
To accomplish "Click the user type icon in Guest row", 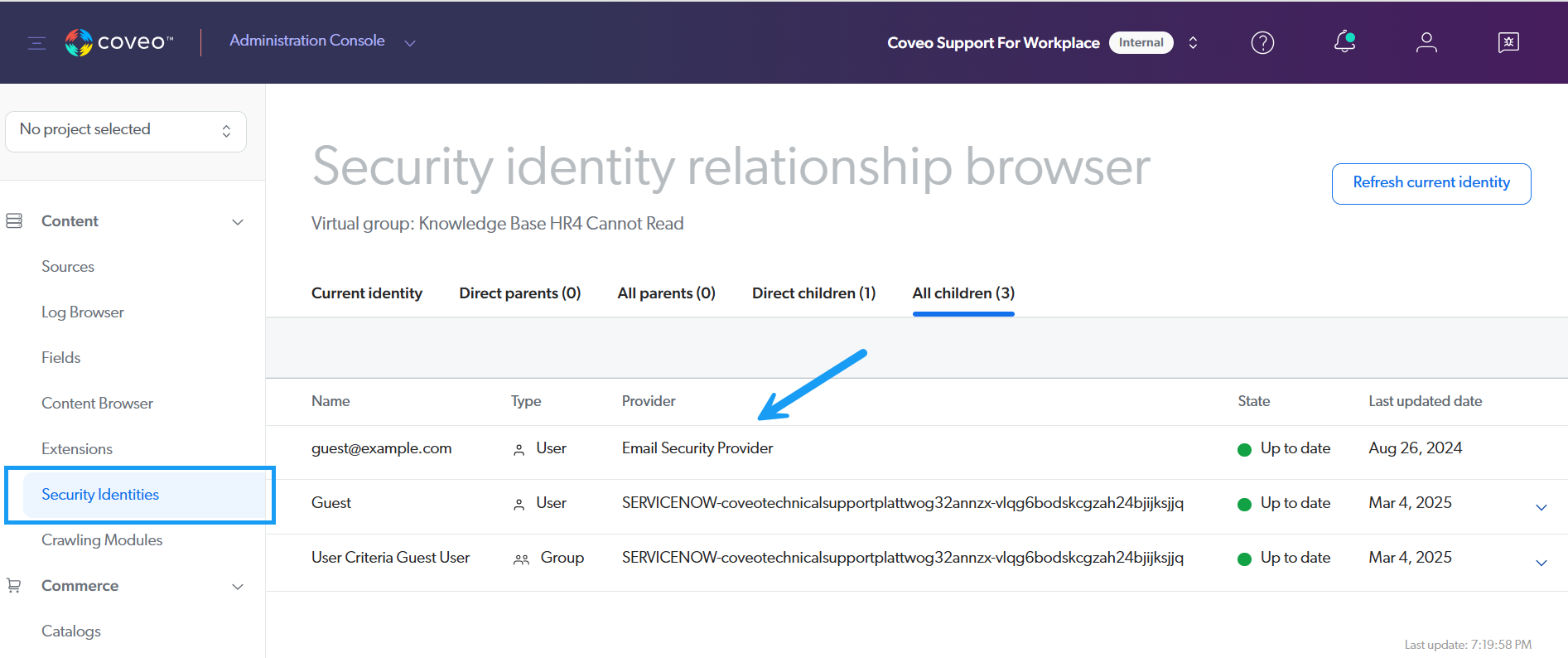I will point(519,505).
